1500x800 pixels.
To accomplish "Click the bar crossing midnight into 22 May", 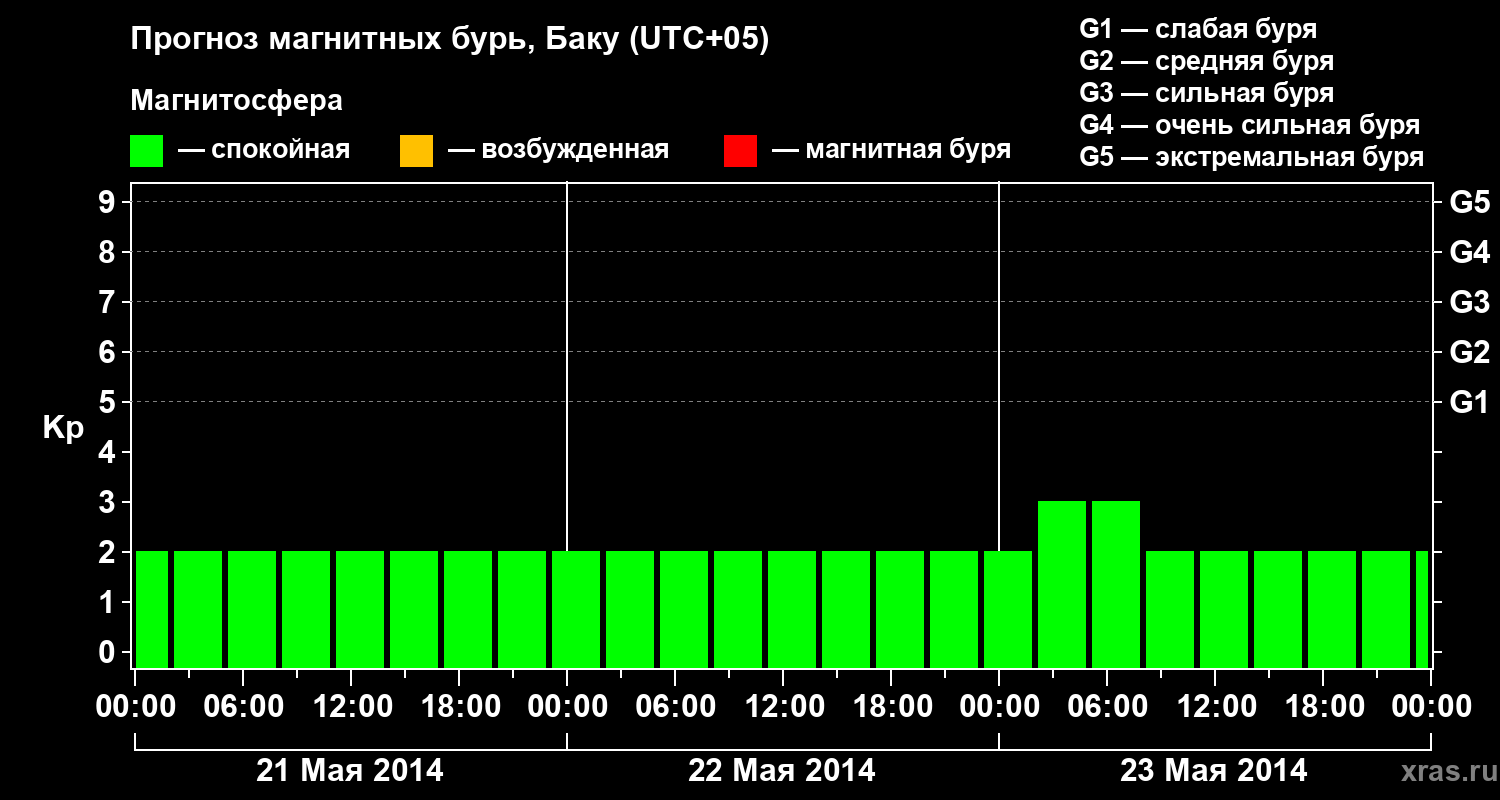I will click(576, 609).
